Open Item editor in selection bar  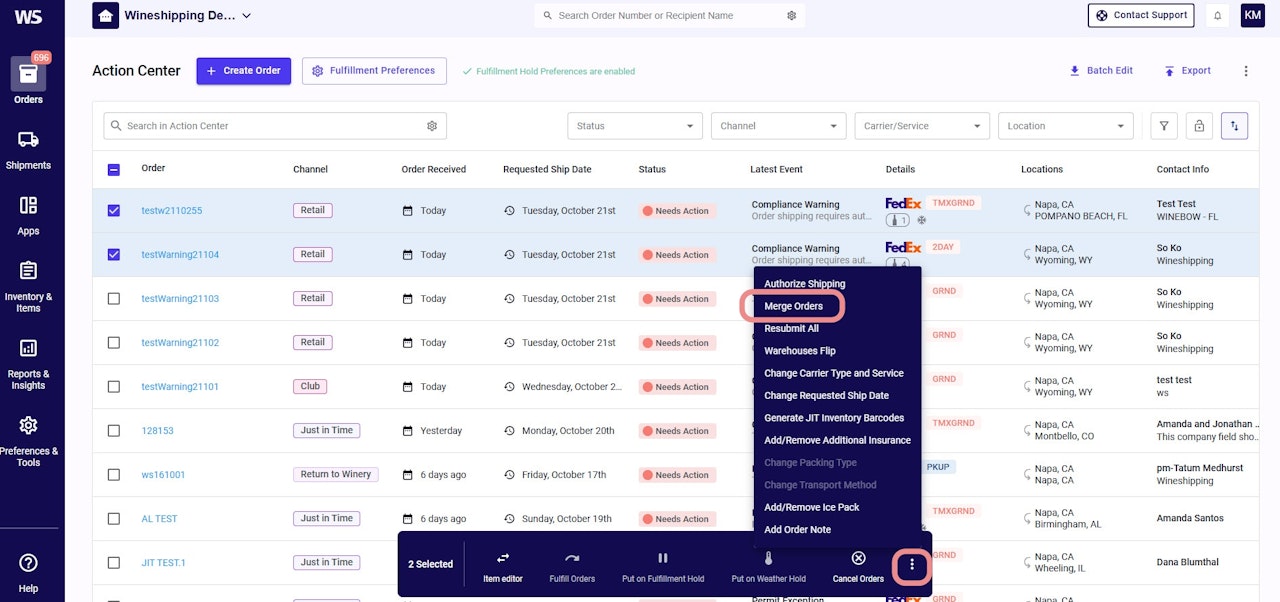pyautogui.click(x=503, y=567)
